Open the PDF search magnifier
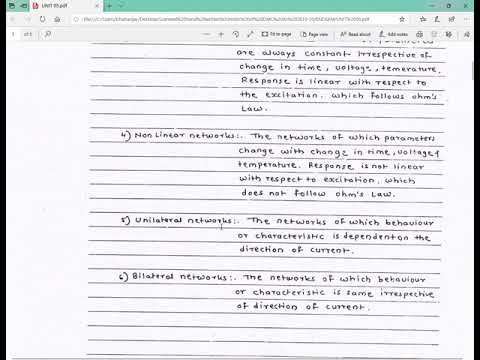Viewport: 480px width, 360px height. click(48, 34)
